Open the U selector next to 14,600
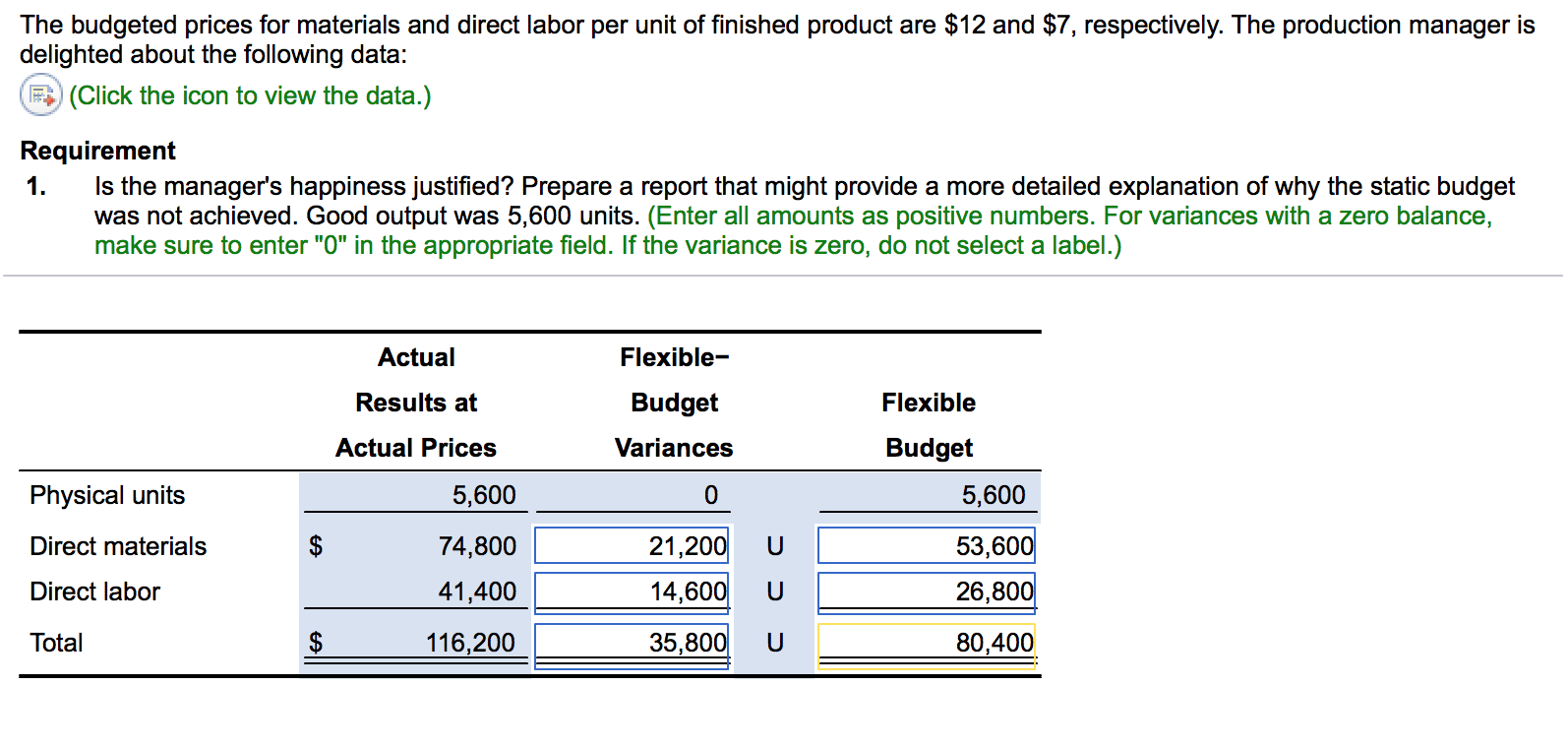Screen dimensions: 1568x748 click(x=774, y=592)
